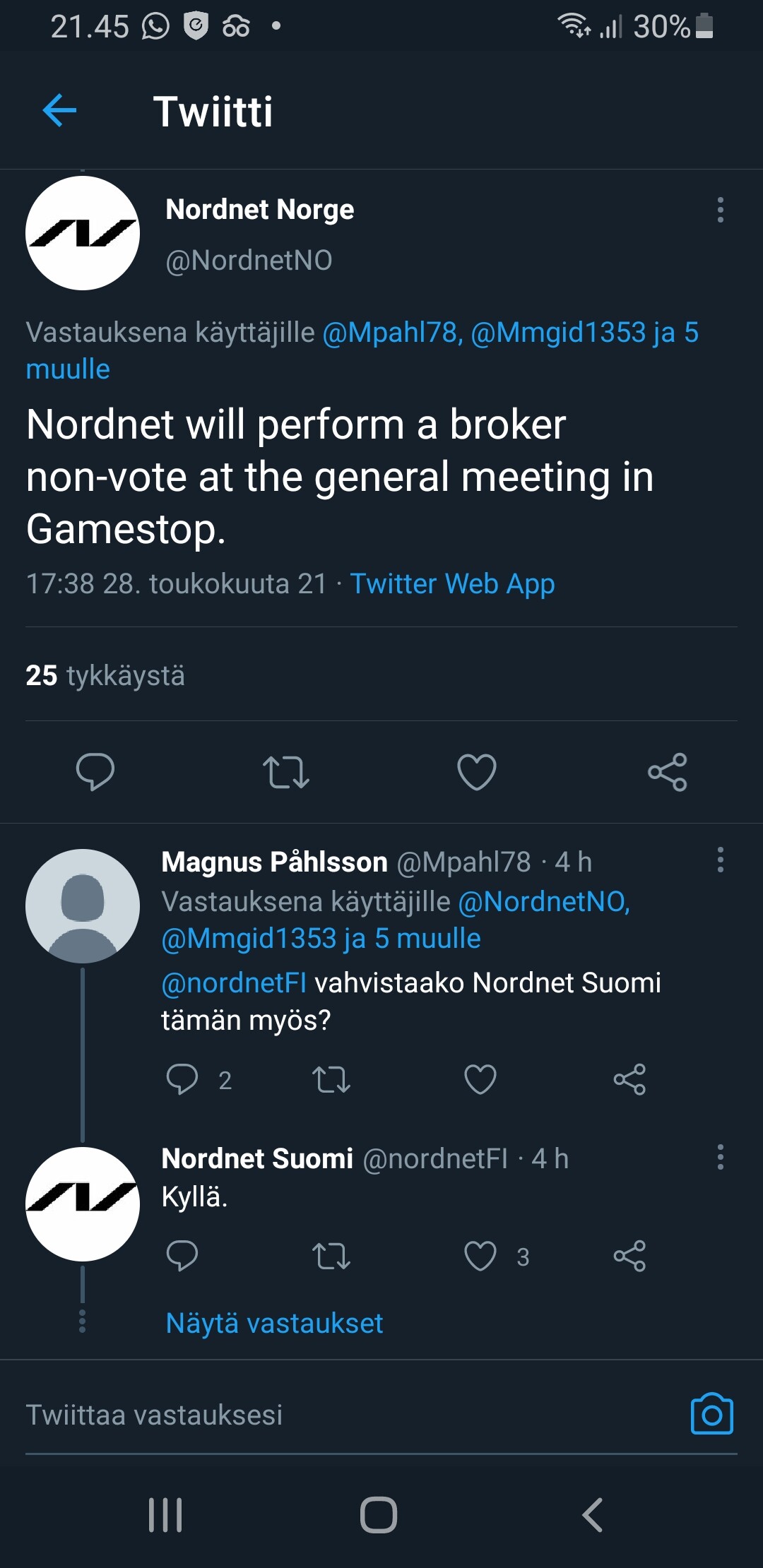Open the Nordnet Norge tweet overflow menu
Viewport: 763px width, 1568px height.
click(x=720, y=210)
